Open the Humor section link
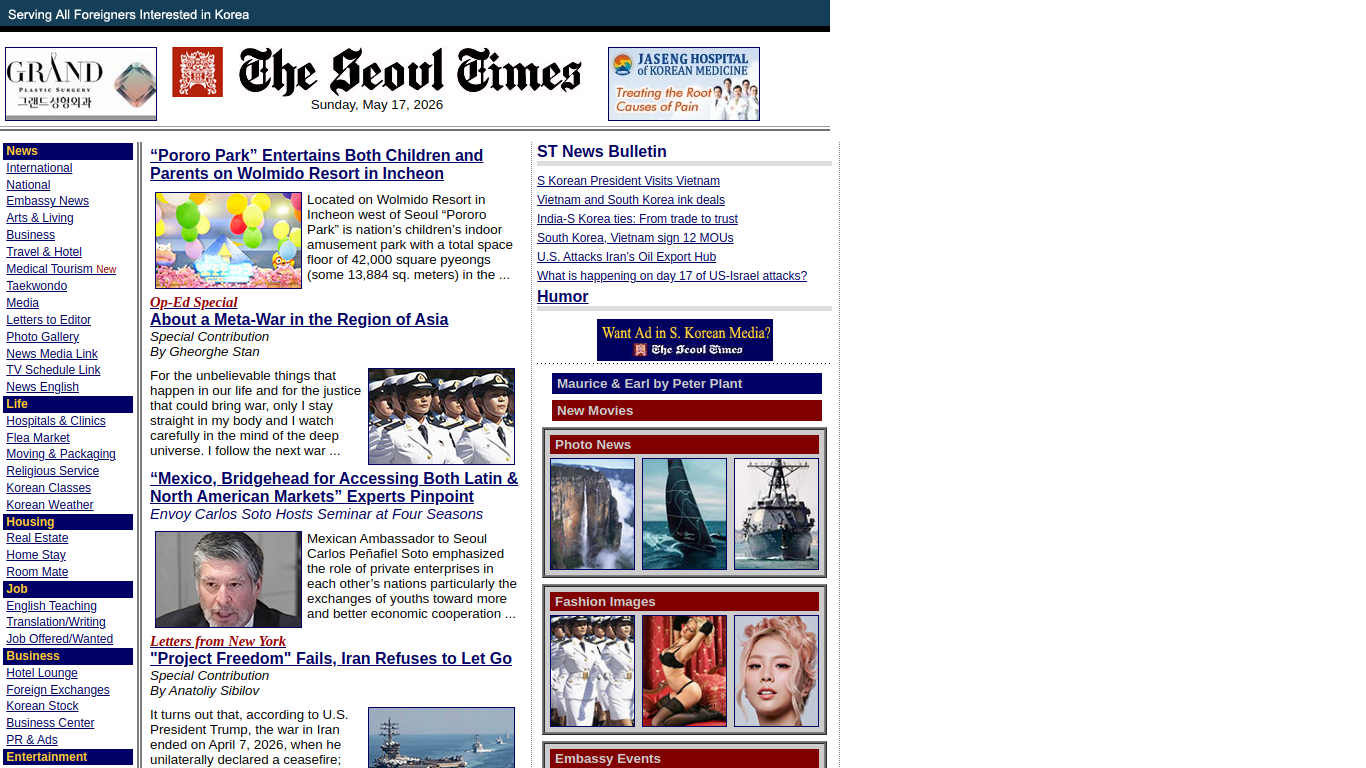The height and width of the screenshot is (768, 1366). [x=563, y=296]
